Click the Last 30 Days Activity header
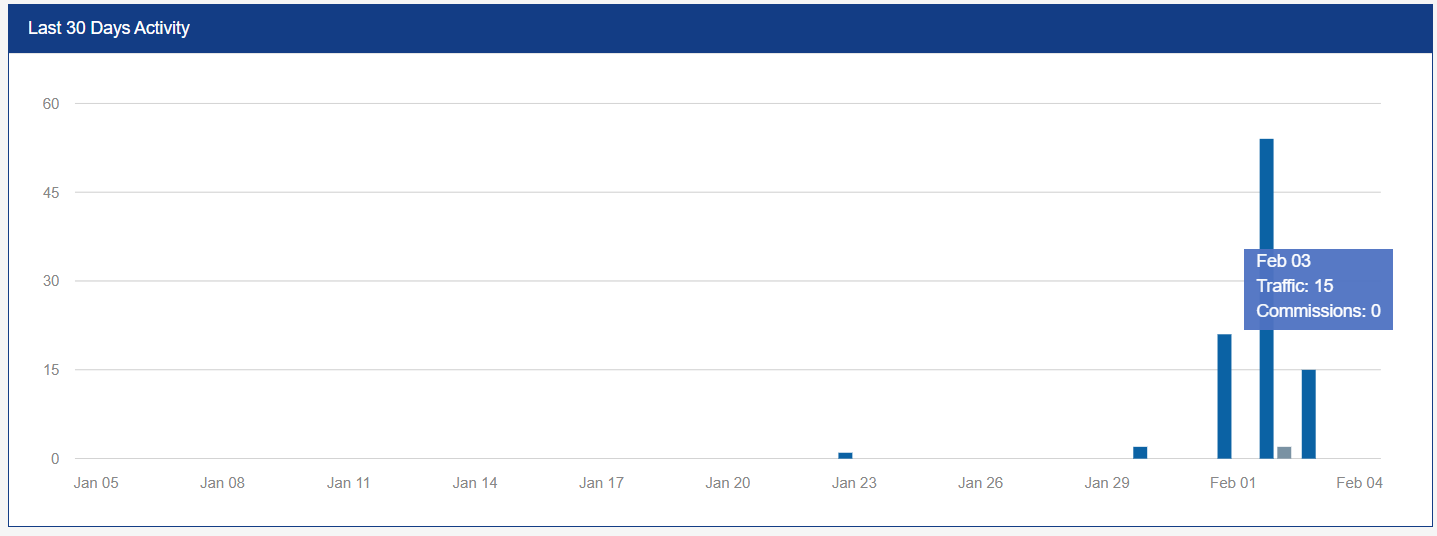The image size is (1437, 536). click(108, 28)
